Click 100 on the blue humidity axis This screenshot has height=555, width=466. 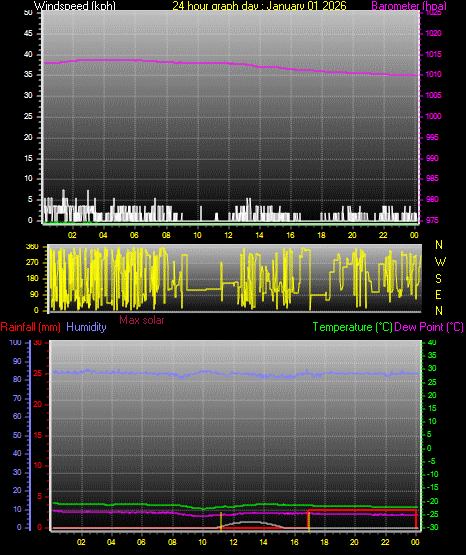pos(16,343)
